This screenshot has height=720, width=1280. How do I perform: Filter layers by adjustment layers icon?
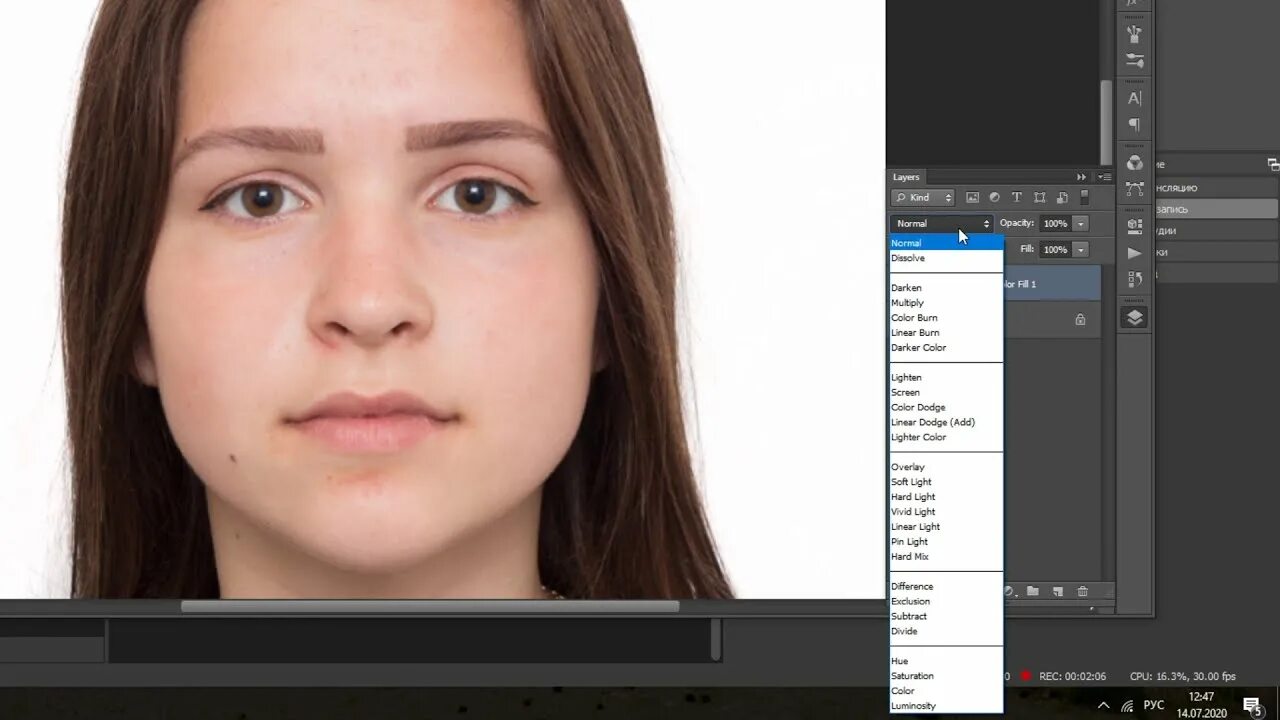point(994,198)
